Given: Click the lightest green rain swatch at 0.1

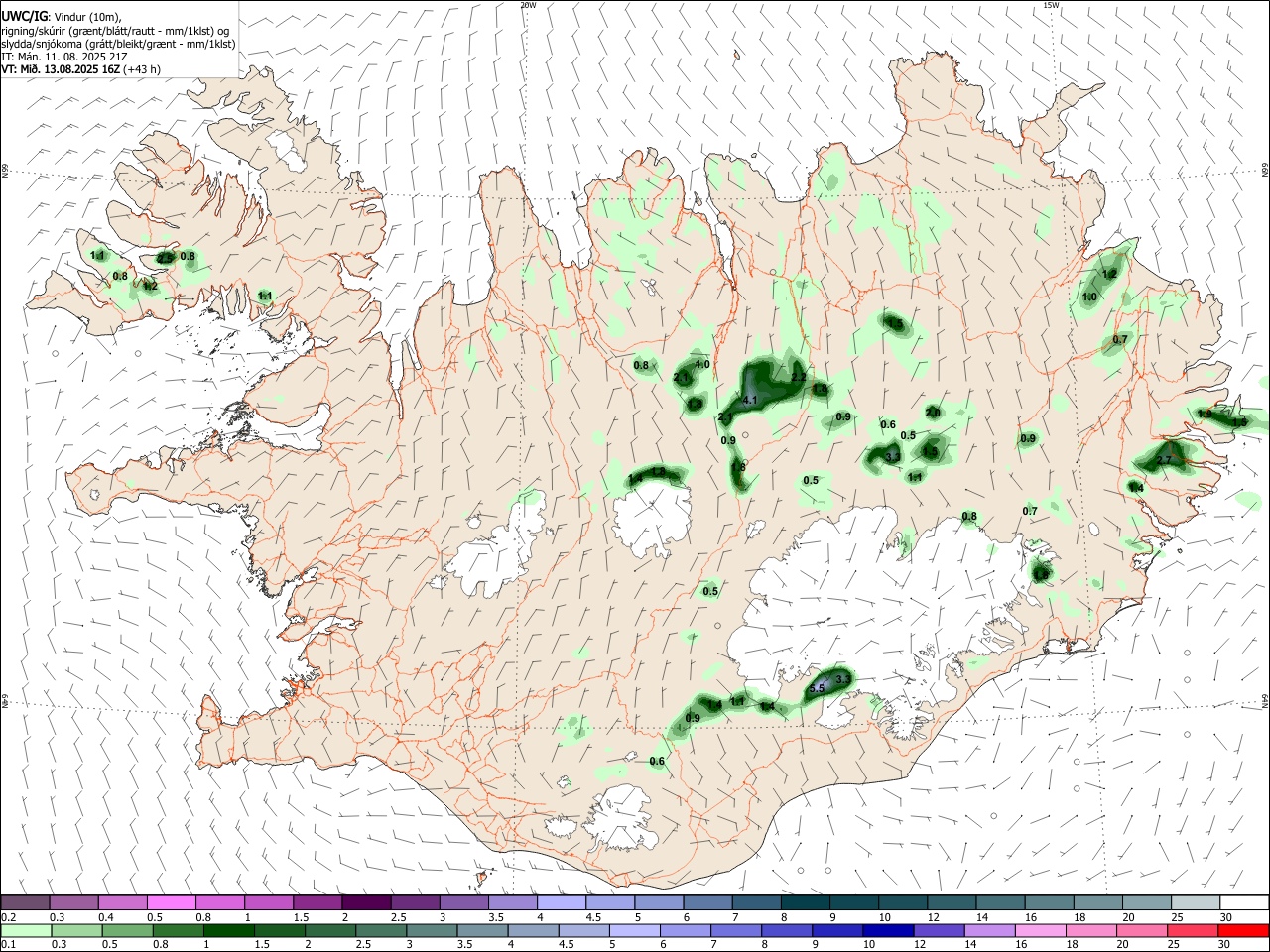Looking at the screenshot, I should click(26, 930).
